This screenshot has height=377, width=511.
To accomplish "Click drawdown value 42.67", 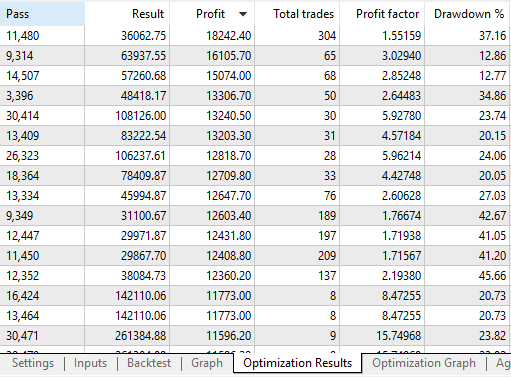I will pyautogui.click(x=493, y=216).
